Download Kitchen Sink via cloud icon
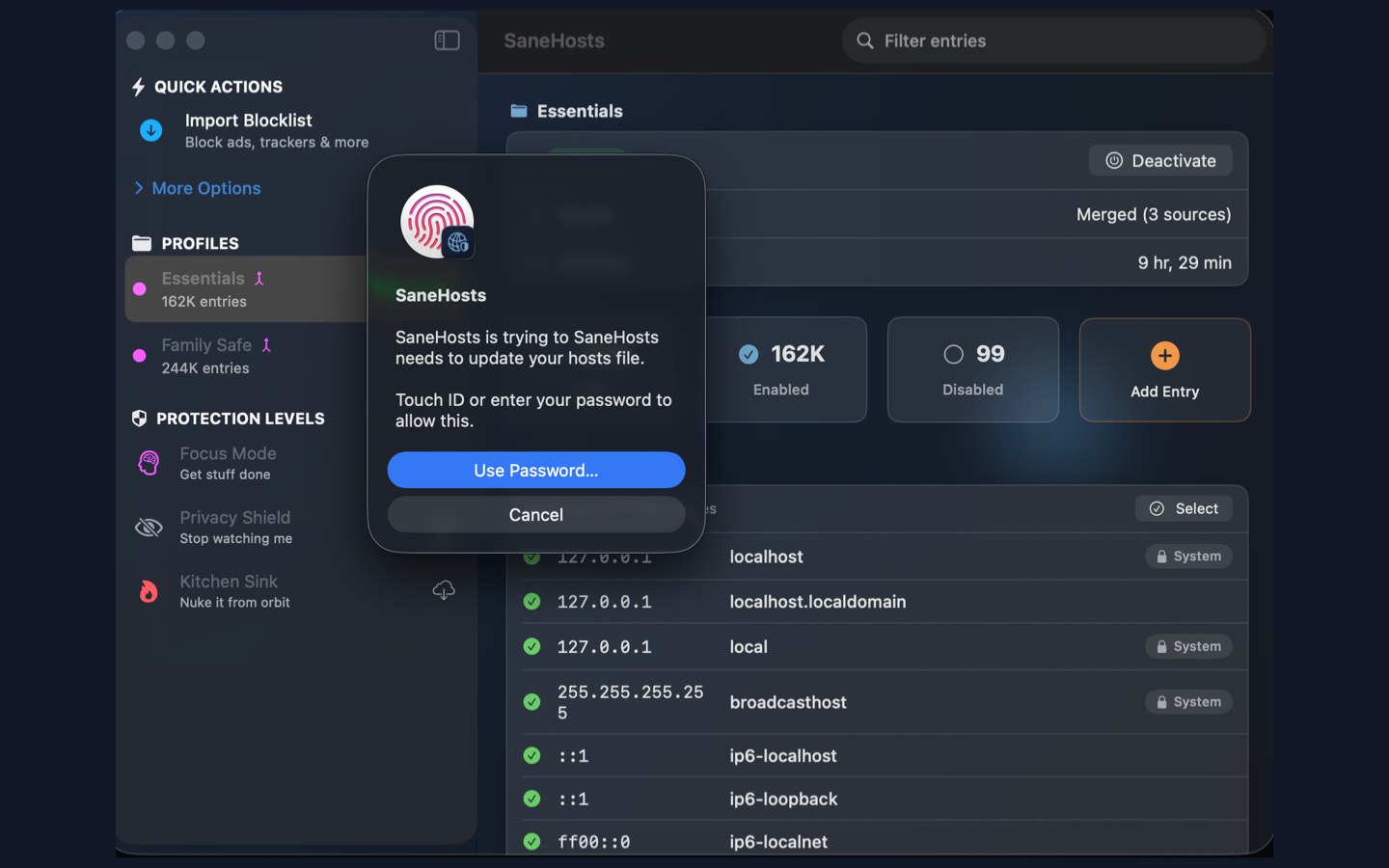Screen dimensions: 1389x868 444,590
